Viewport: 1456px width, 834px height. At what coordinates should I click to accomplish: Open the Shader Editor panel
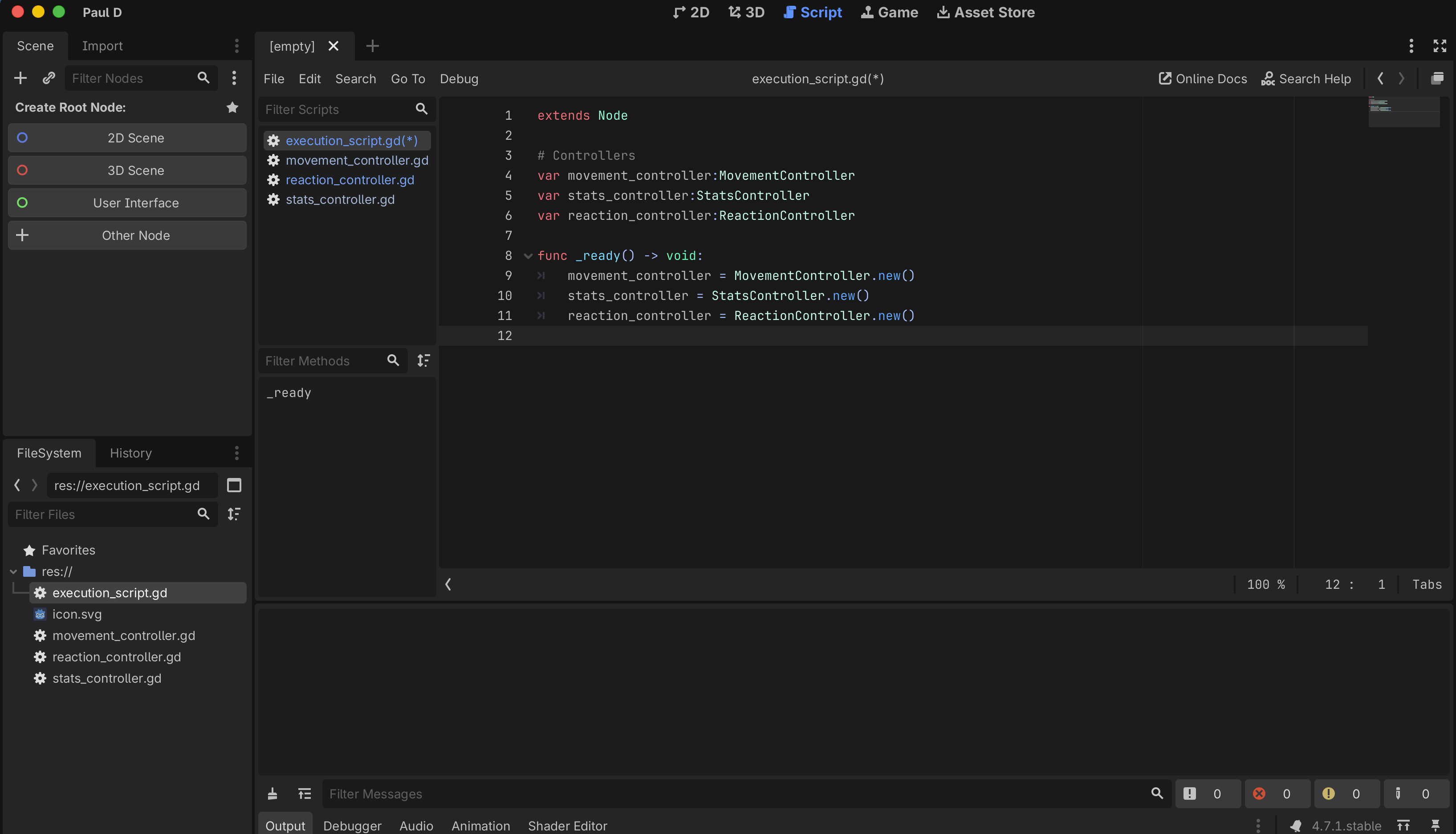point(567,826)
